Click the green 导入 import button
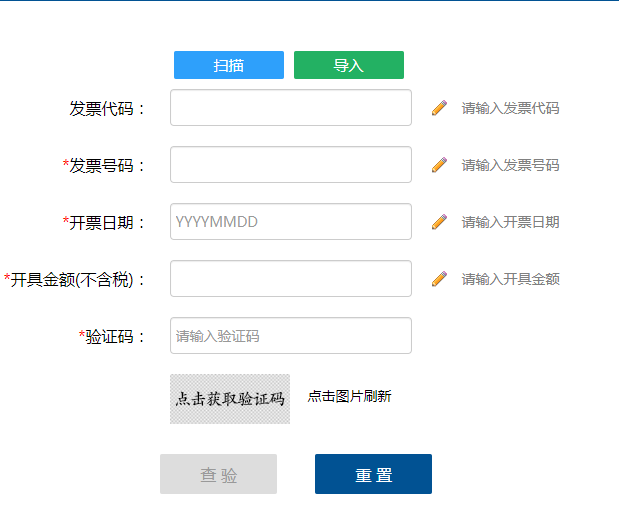This screenshot has width=619, height=524. (349, 65)
